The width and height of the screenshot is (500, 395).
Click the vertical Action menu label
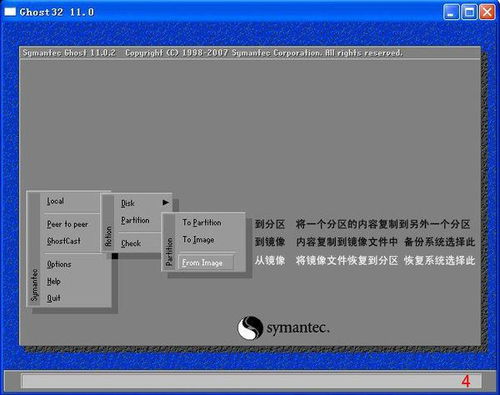tap(108, 236)
